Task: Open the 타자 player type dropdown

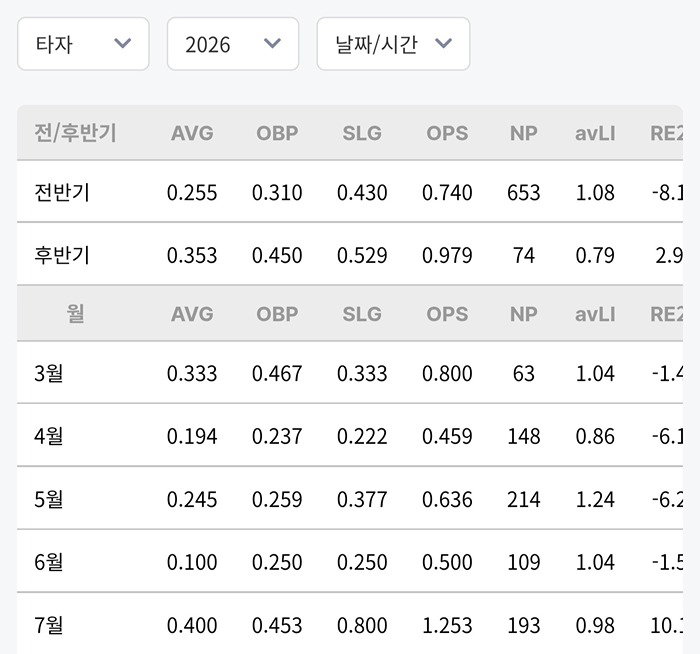Action: click(x=83, y=44)
